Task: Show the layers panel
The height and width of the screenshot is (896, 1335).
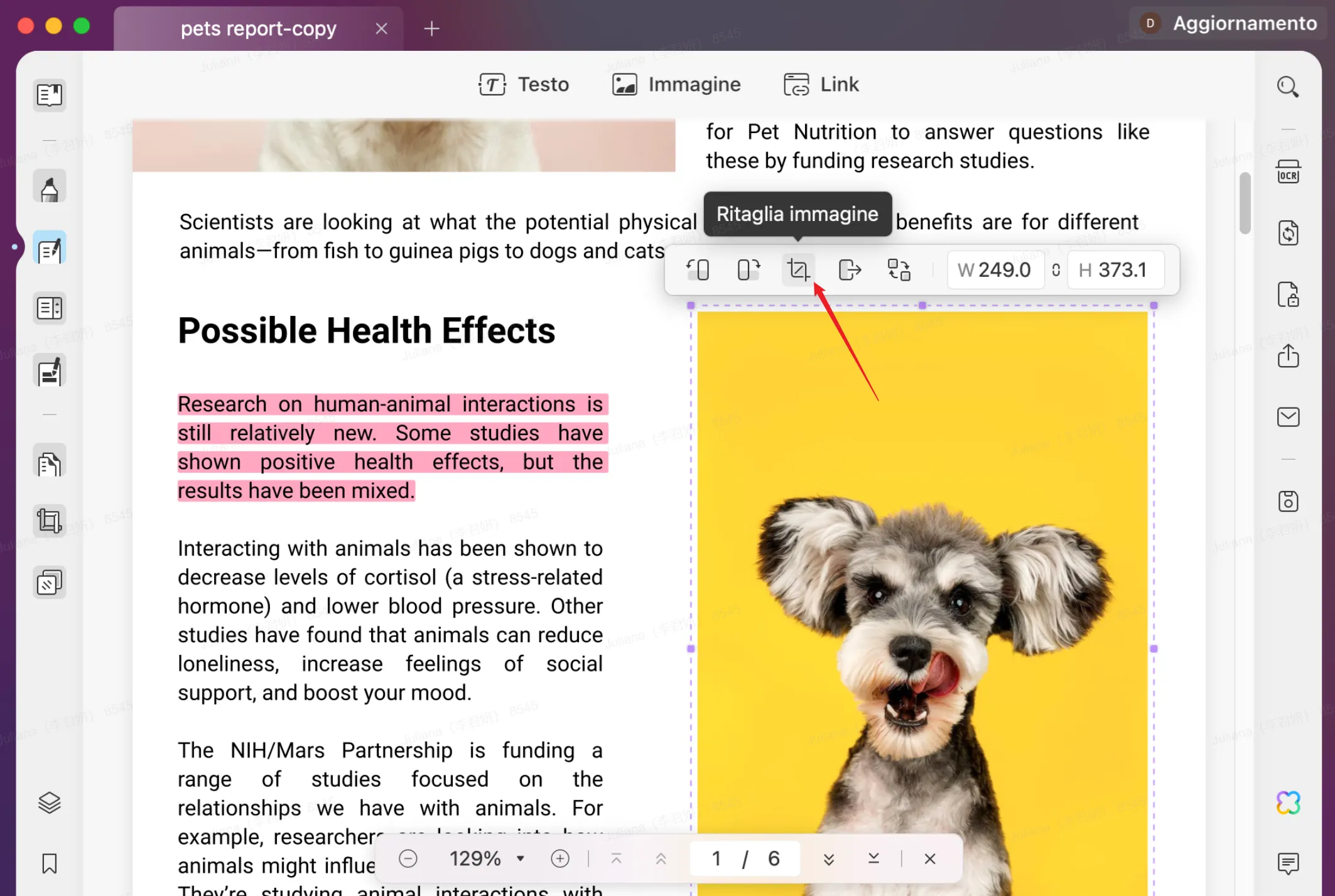Action: tap(49, 802)
